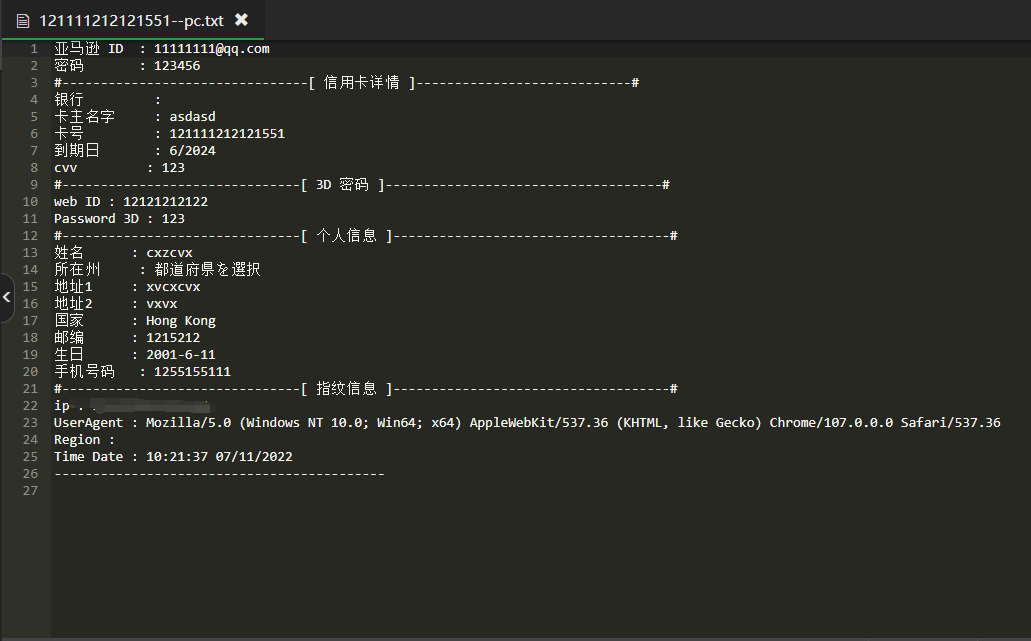Viewport: 1031px width, 641px height.
Task: Click the Hong Kong text on line 17
Action: coord(180,321)
